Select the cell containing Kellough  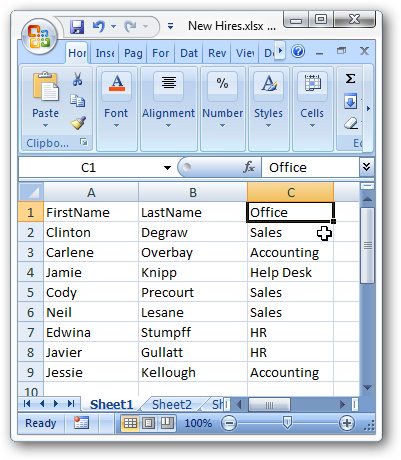[193, 372]
